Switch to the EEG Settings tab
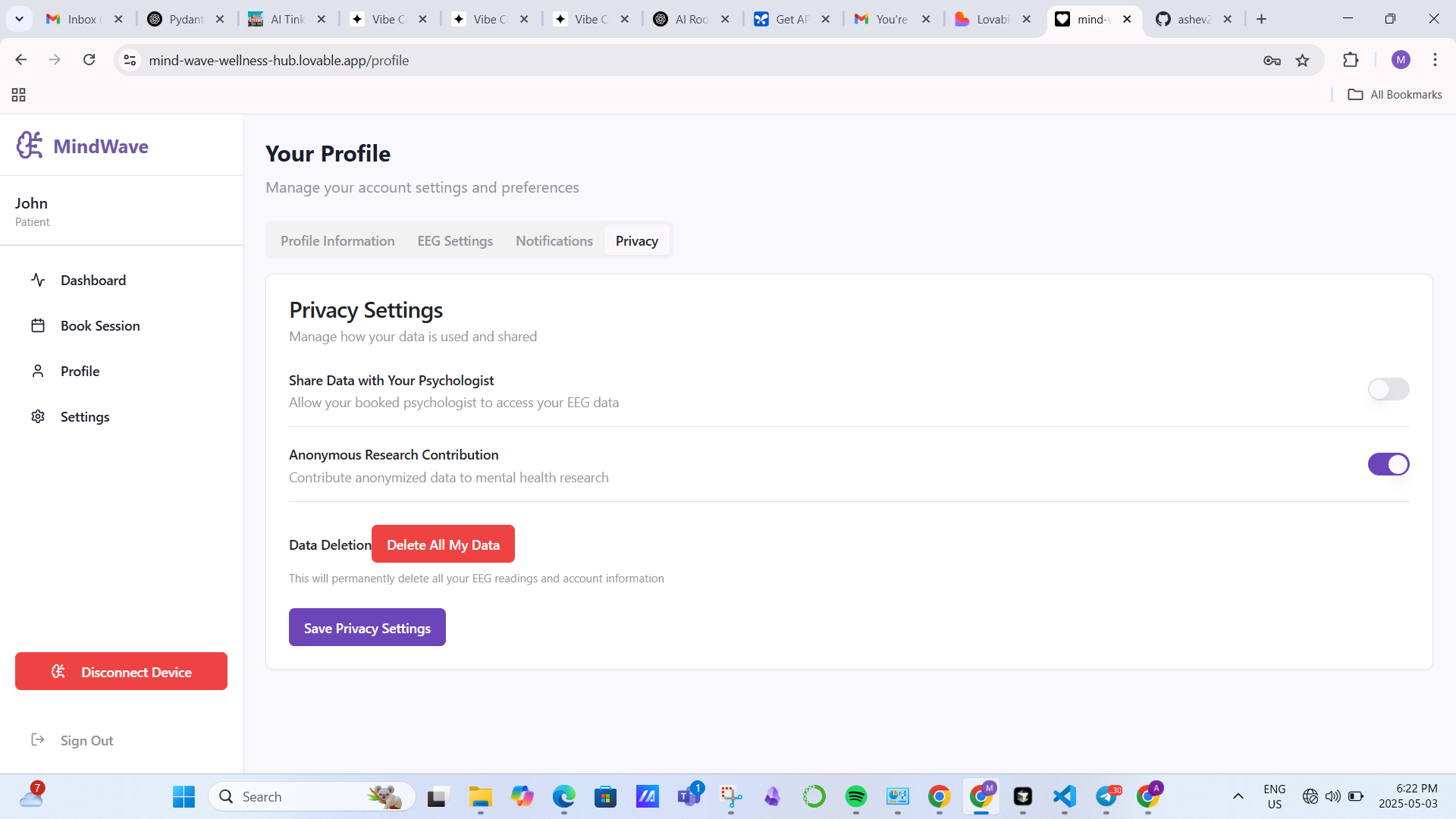The image size is (1456, 819). [455, 241]
